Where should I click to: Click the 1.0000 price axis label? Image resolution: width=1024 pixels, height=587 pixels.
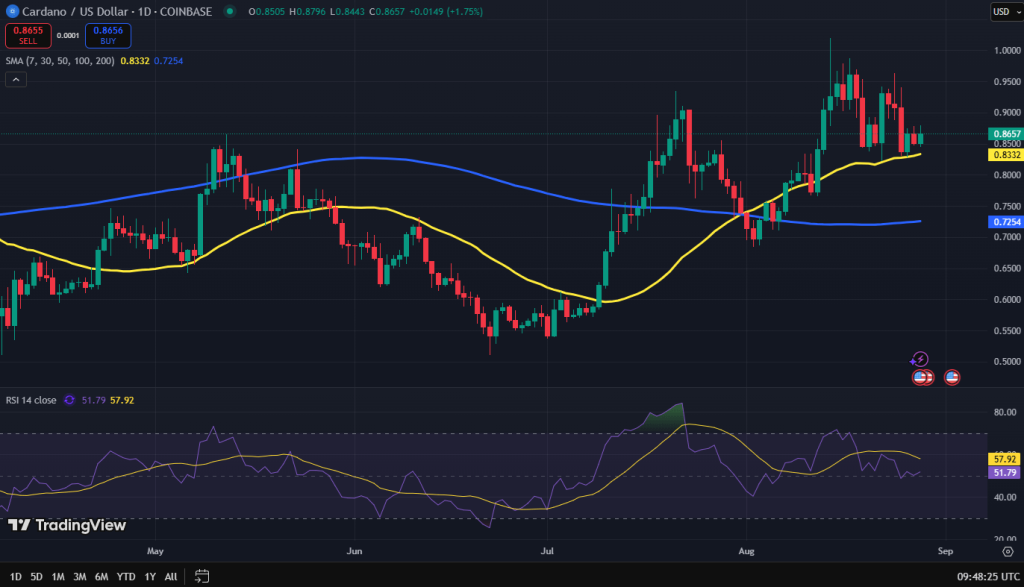click(1007, 50)
